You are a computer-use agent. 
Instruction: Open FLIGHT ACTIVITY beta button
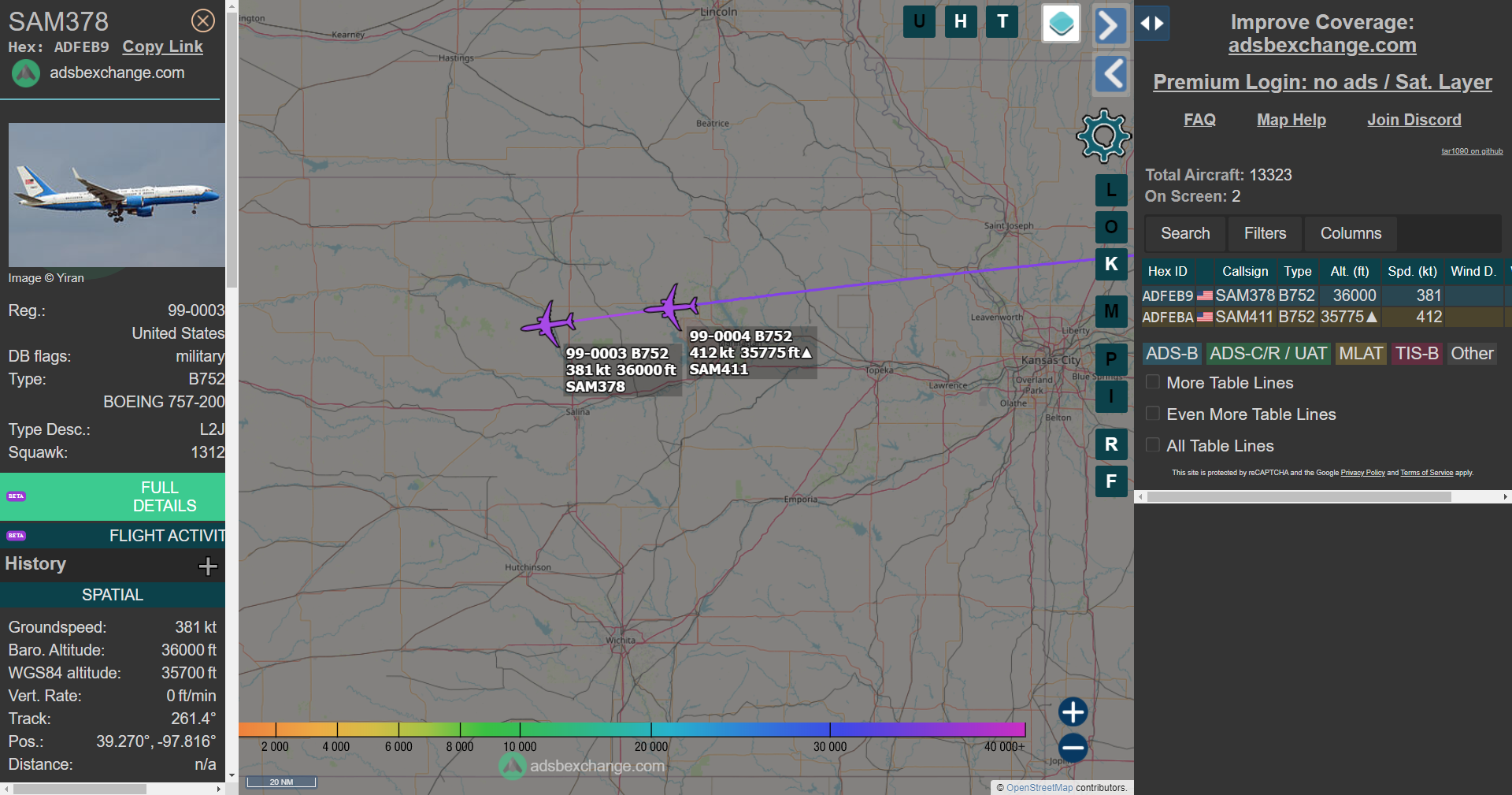tap(113, 536)
